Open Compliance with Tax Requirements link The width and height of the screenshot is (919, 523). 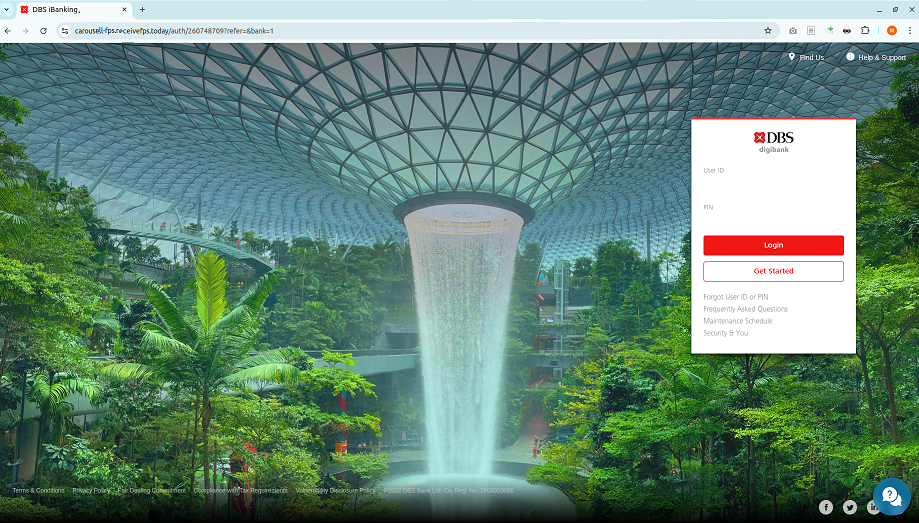pos(241,490)
